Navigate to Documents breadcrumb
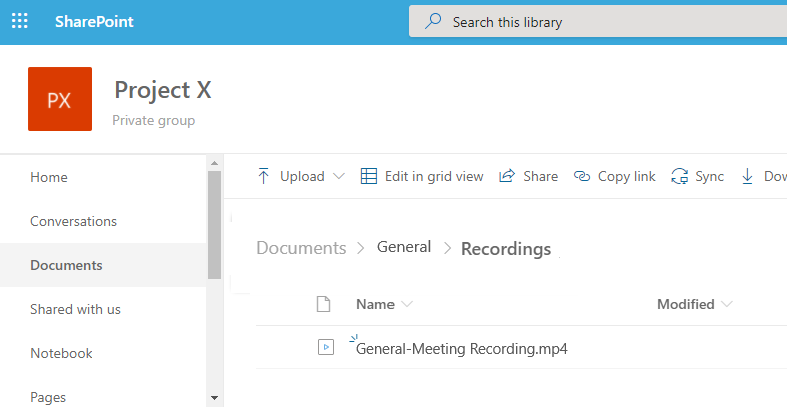 click(301, 248)
